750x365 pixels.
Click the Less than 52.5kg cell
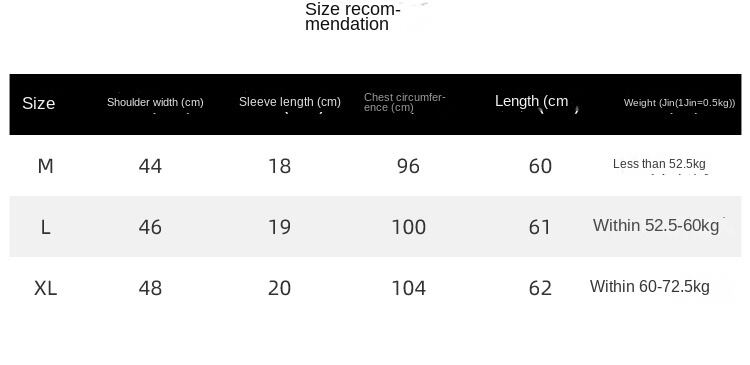[659, 164]
